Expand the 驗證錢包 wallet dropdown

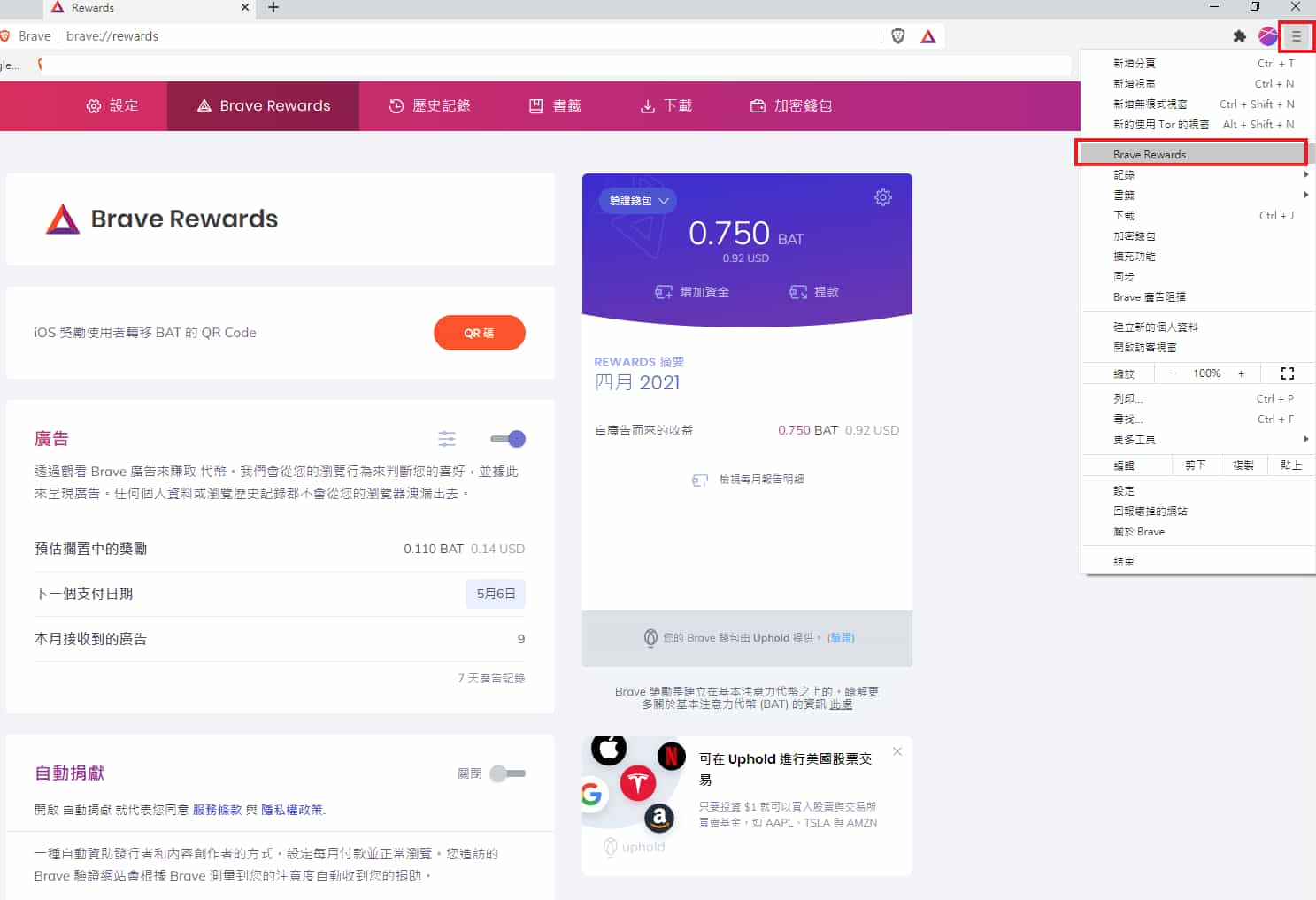[x=638, y=201]
